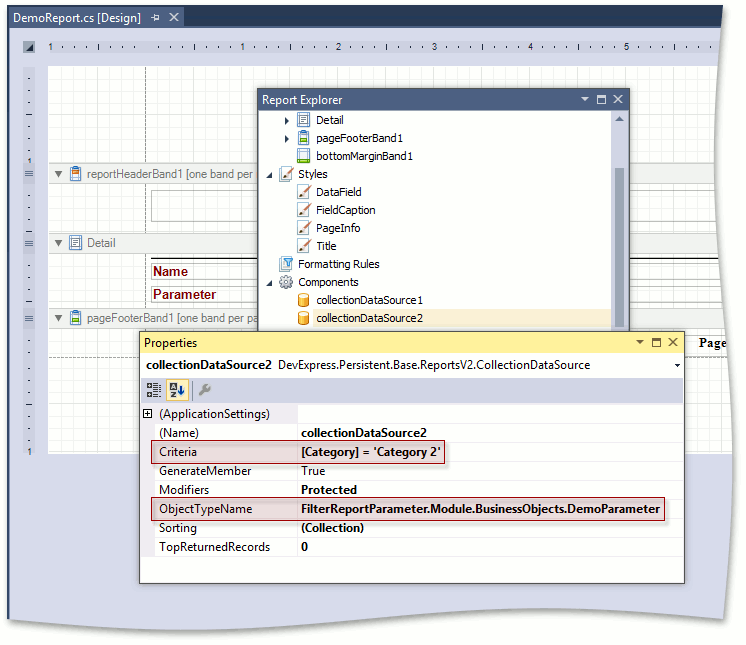This screenshot has height=645, width=746.
Task: Select the Name field in Detail band
Action: coord(190,271)
